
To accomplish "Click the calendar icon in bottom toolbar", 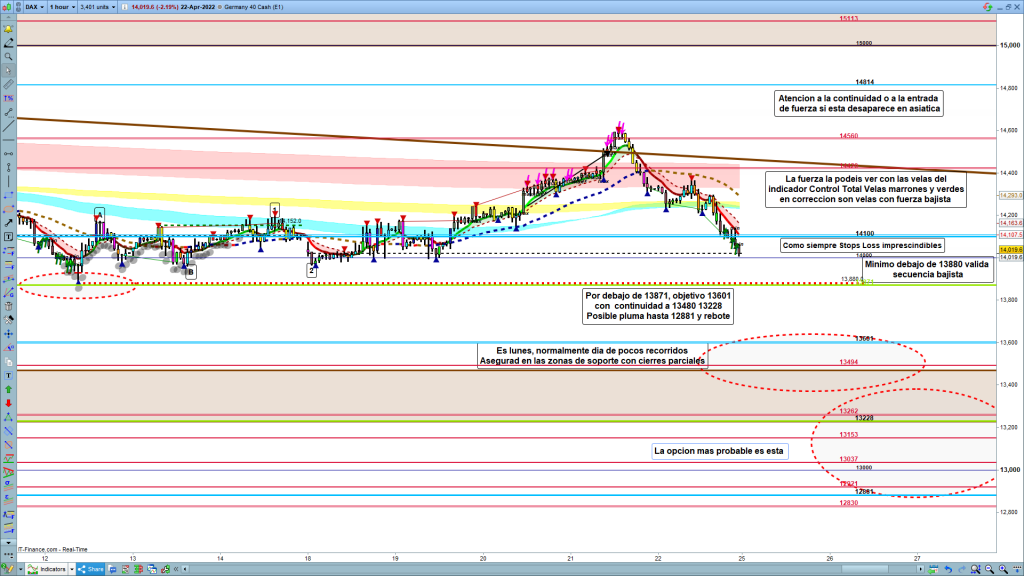I will 933,569.
